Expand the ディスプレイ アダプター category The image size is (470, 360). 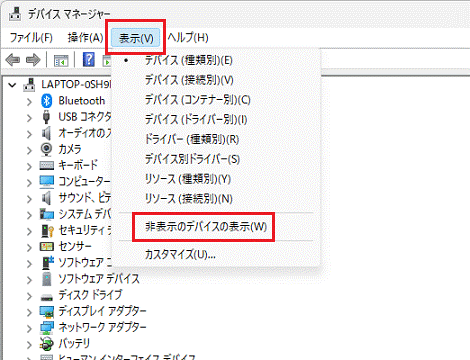29,313
